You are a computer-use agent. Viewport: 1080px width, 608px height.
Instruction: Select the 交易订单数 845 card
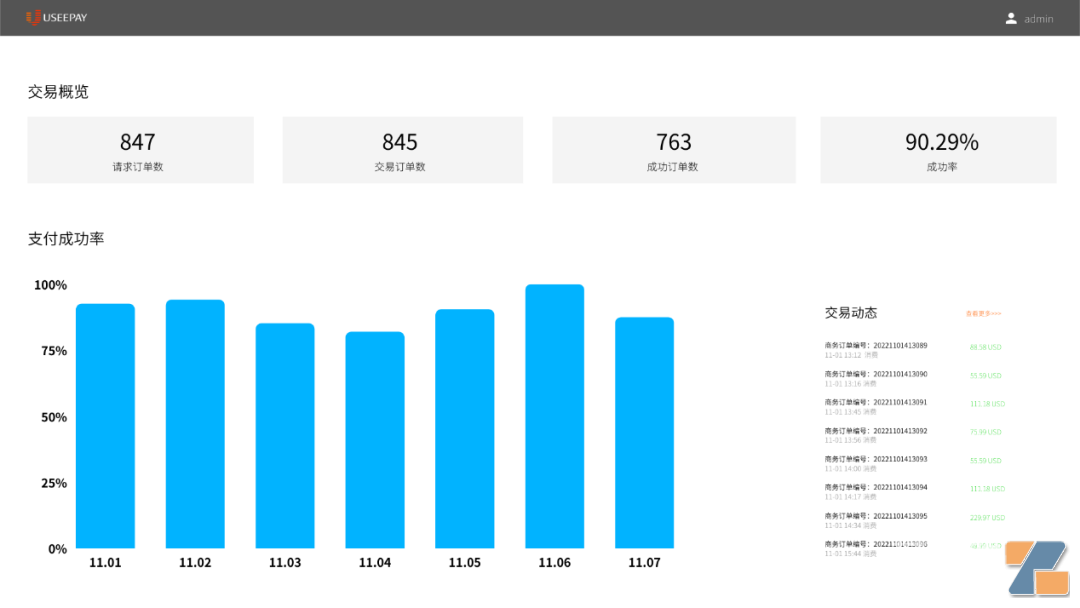(x=402, y=150)
